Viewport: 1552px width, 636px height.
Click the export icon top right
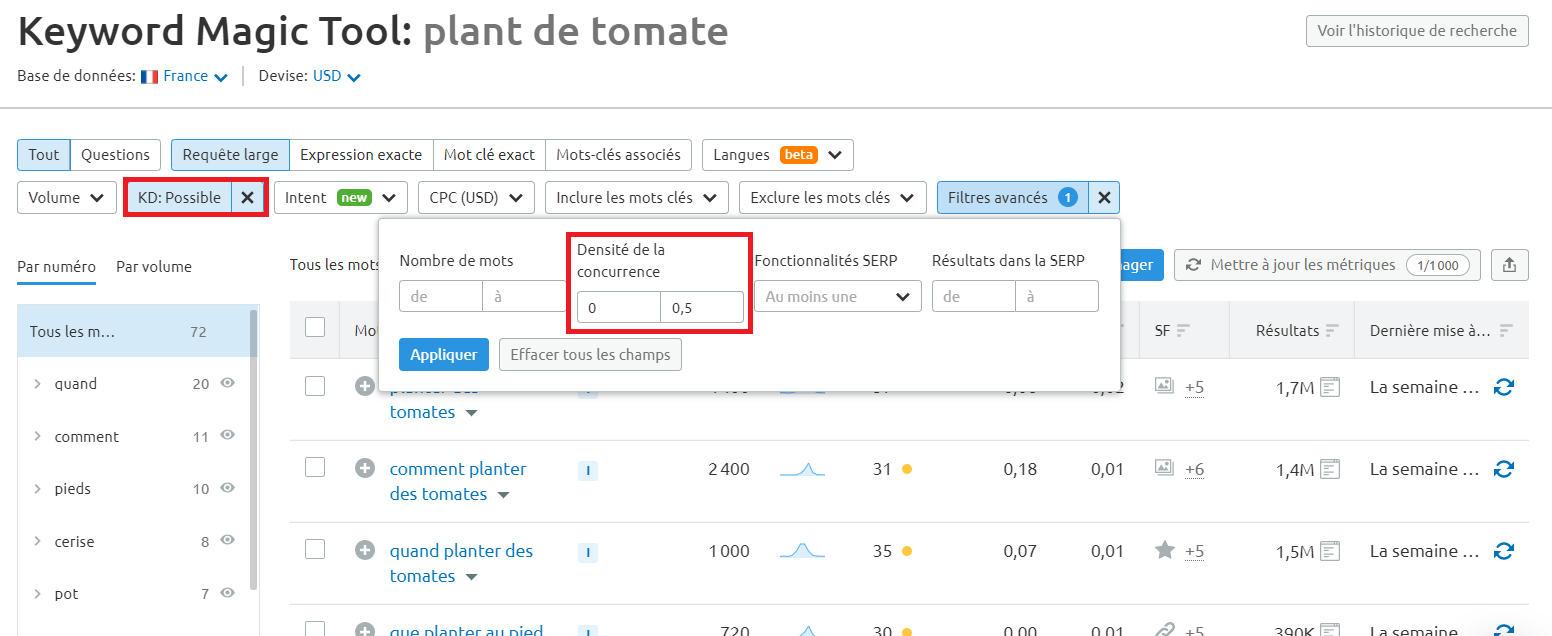tap(1510, 265)
